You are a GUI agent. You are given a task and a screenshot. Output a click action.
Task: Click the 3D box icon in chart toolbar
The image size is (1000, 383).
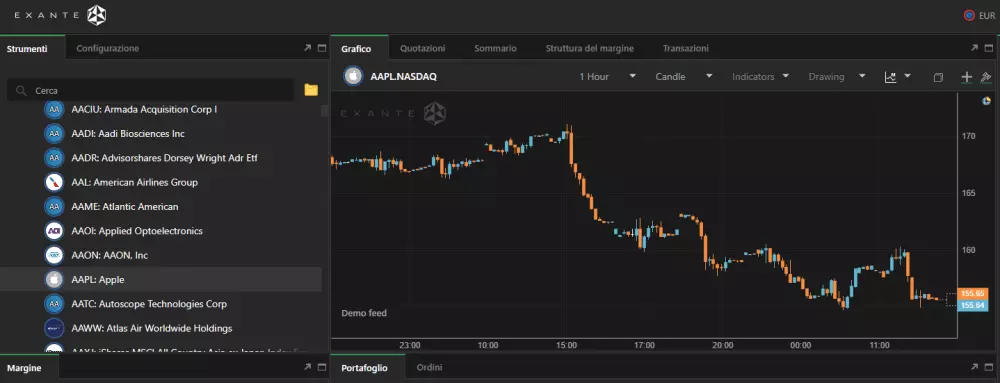pyautogui.click(x=938, y=77)
